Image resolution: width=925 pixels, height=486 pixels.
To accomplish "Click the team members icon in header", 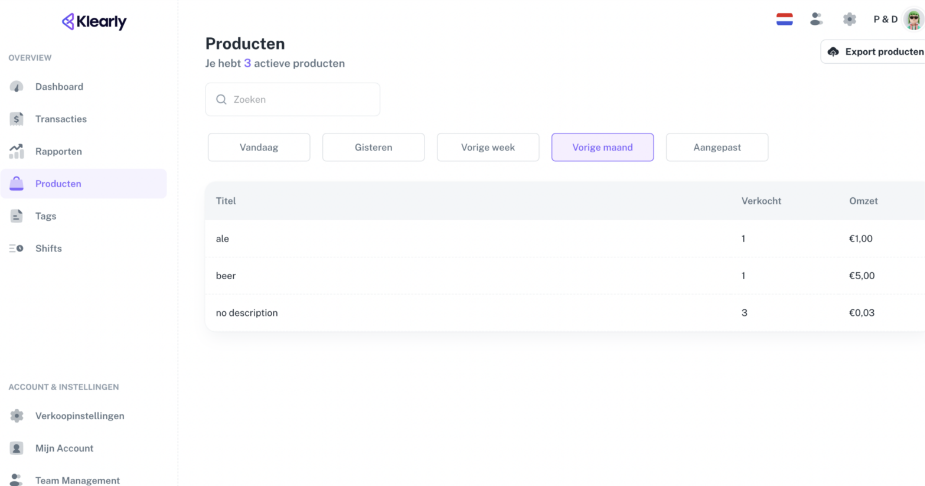I will (817, 19).
